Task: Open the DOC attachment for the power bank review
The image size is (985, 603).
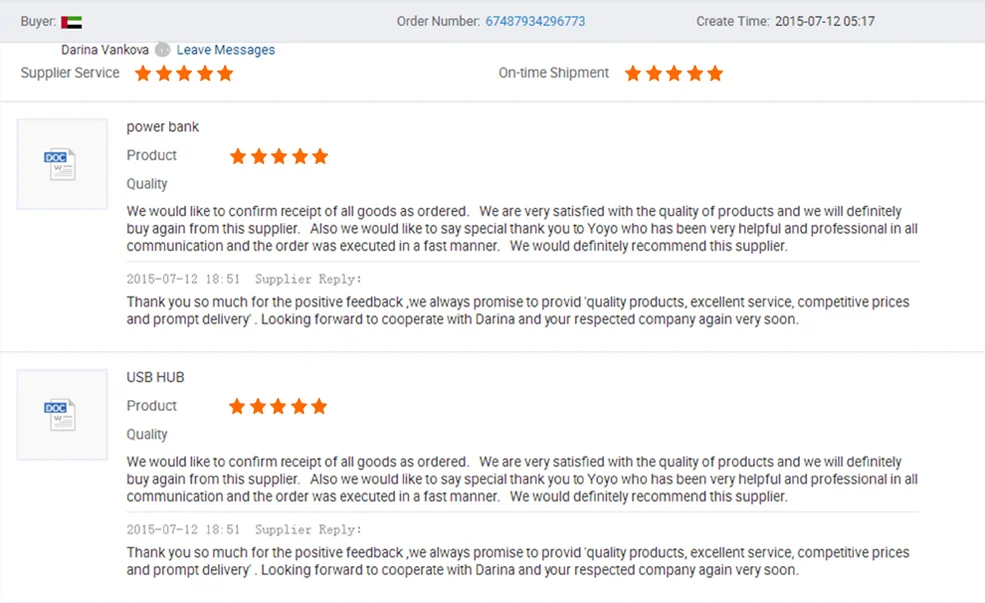Action: [62, 164]
